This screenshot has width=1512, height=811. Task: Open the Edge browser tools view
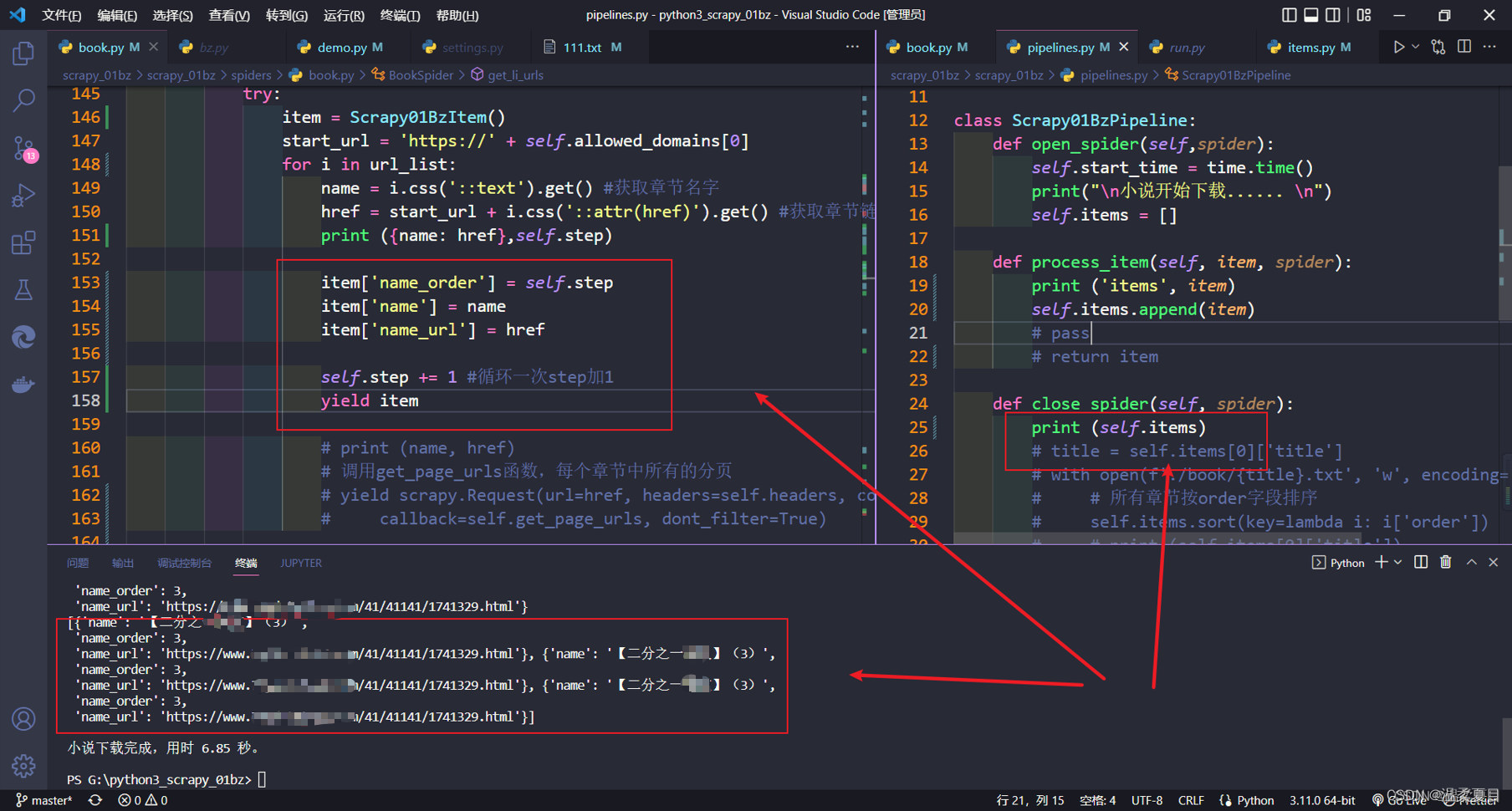[23, 337]
